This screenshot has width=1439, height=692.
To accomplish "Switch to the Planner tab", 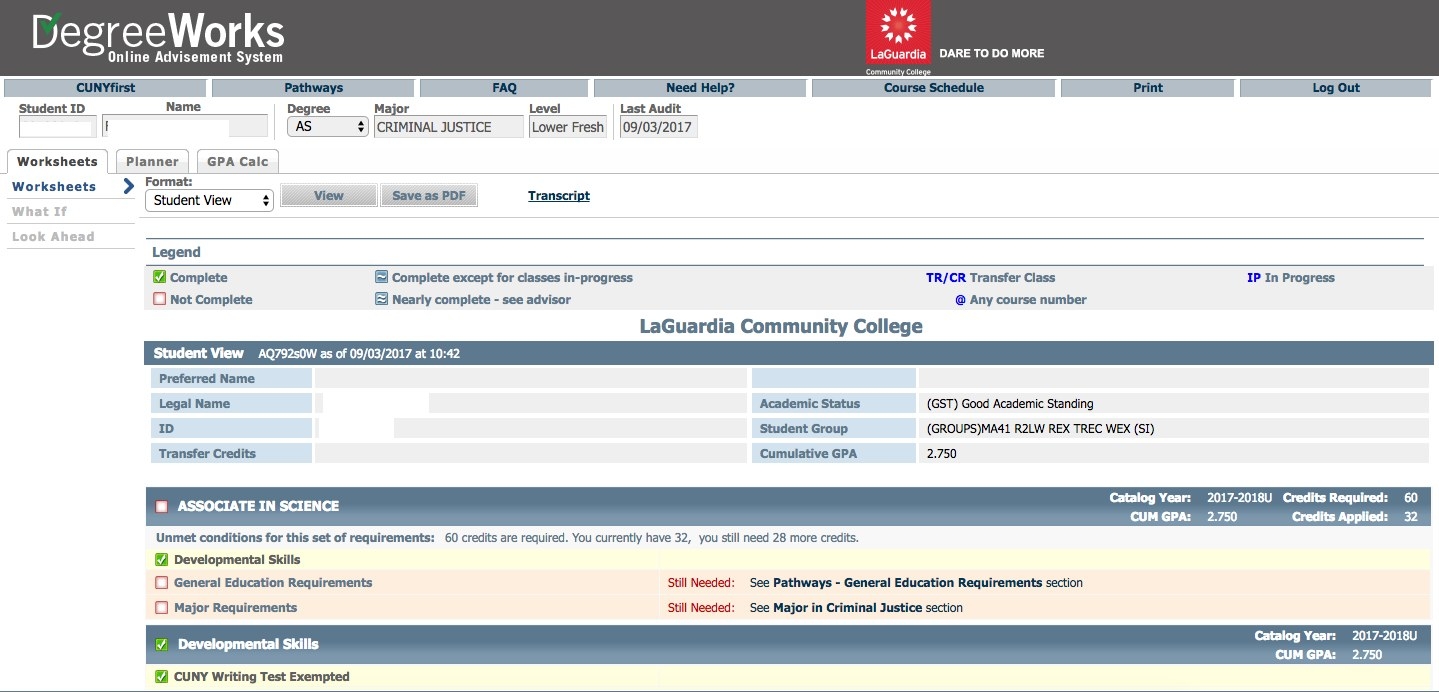I will 152,161.
